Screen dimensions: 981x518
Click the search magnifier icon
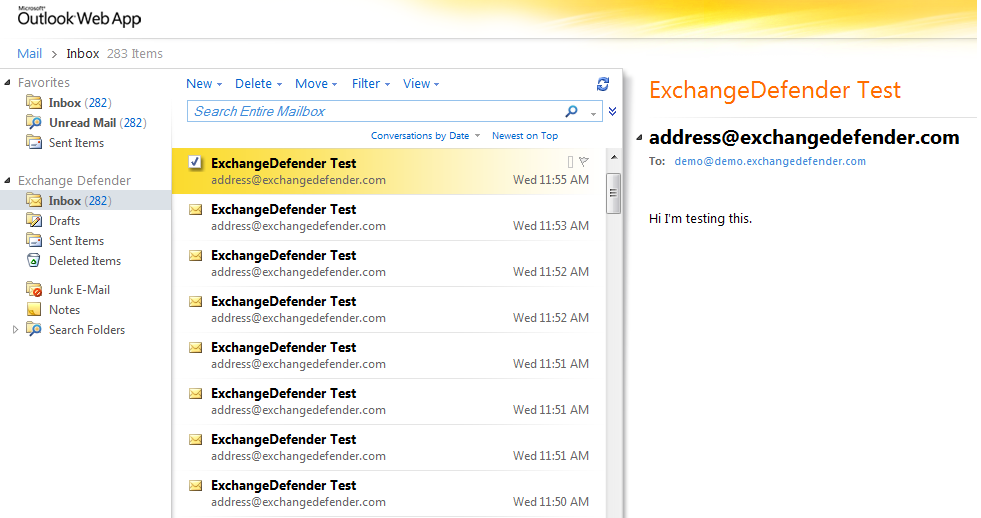[x=571, y=111]
